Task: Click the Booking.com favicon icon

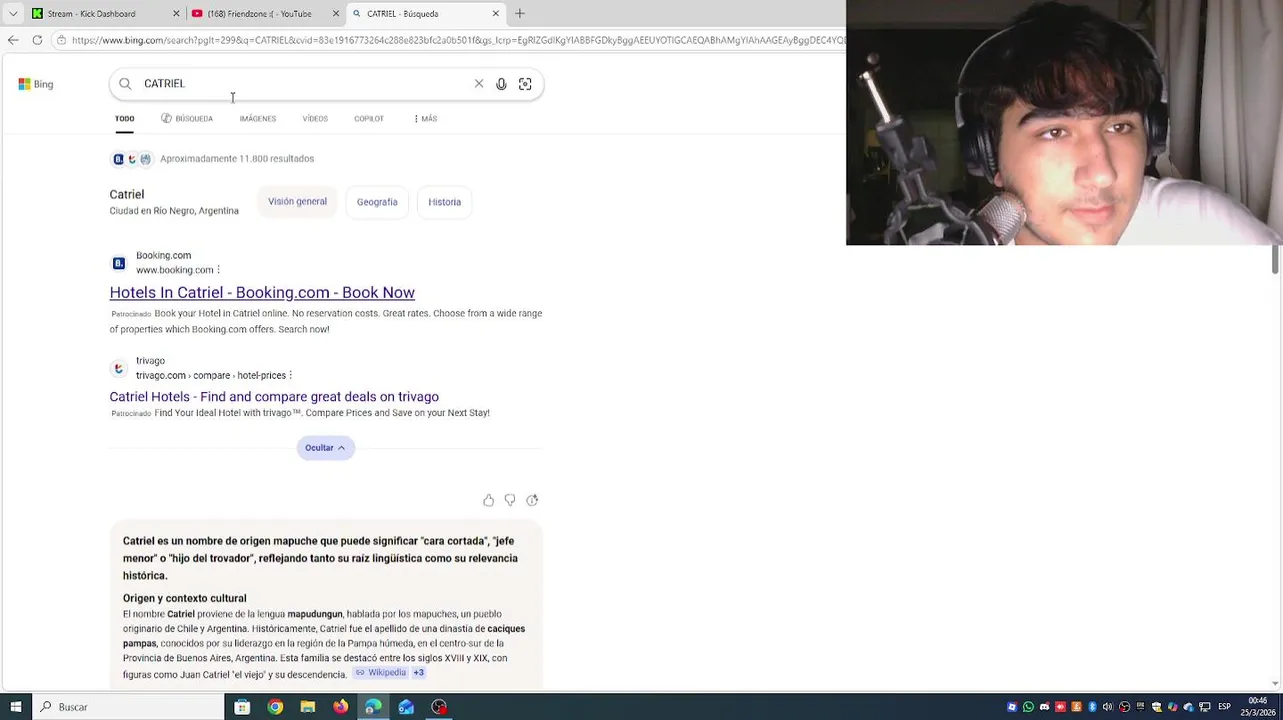Action: coord(118,263)
